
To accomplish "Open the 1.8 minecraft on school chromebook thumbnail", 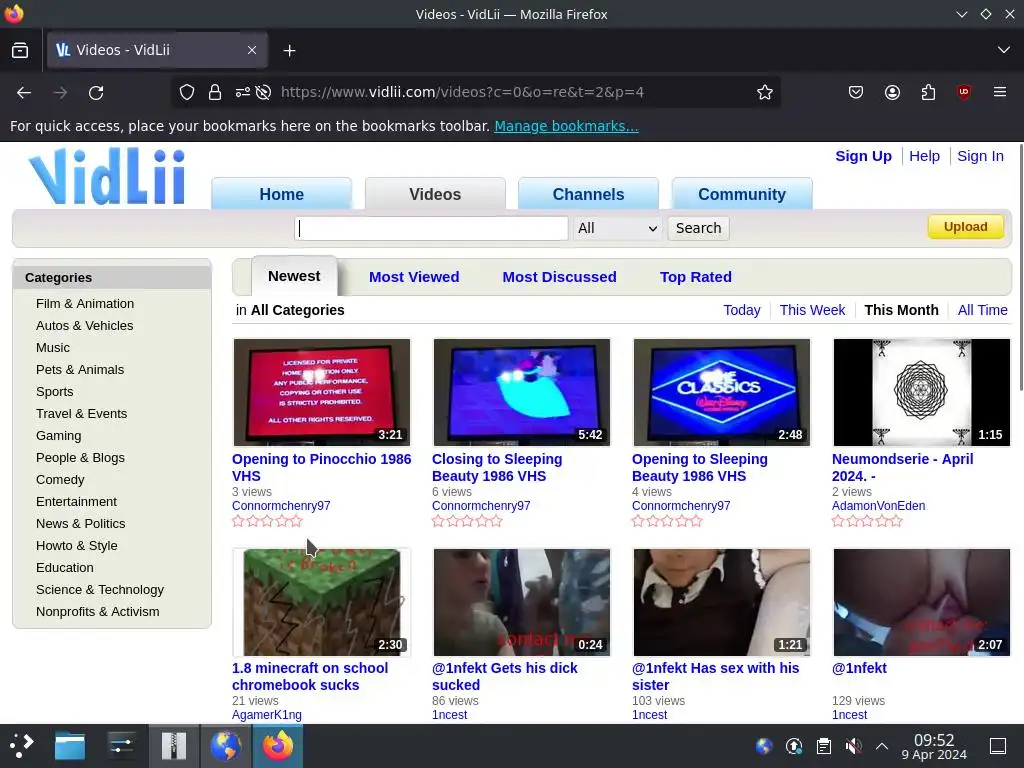I will tap(321, 602).
